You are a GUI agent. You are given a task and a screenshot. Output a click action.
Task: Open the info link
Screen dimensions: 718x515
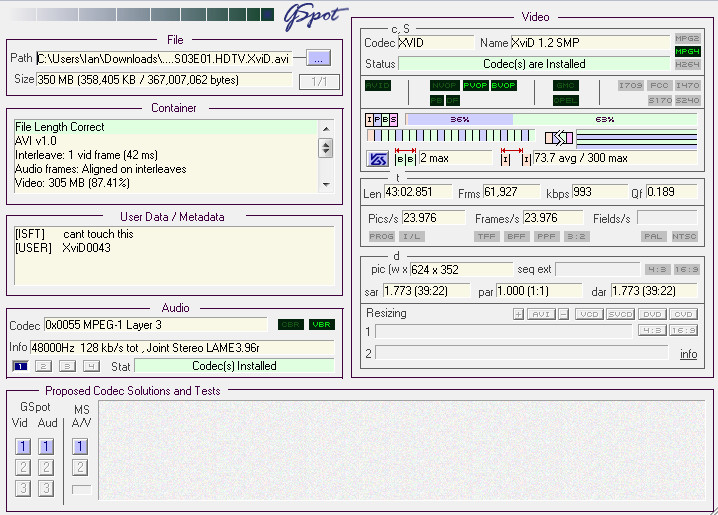click(688, 354)
